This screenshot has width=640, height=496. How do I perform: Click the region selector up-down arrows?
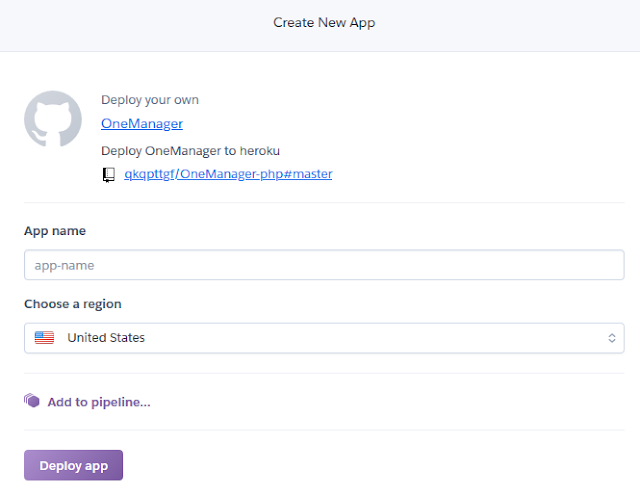tap(612, 338)
